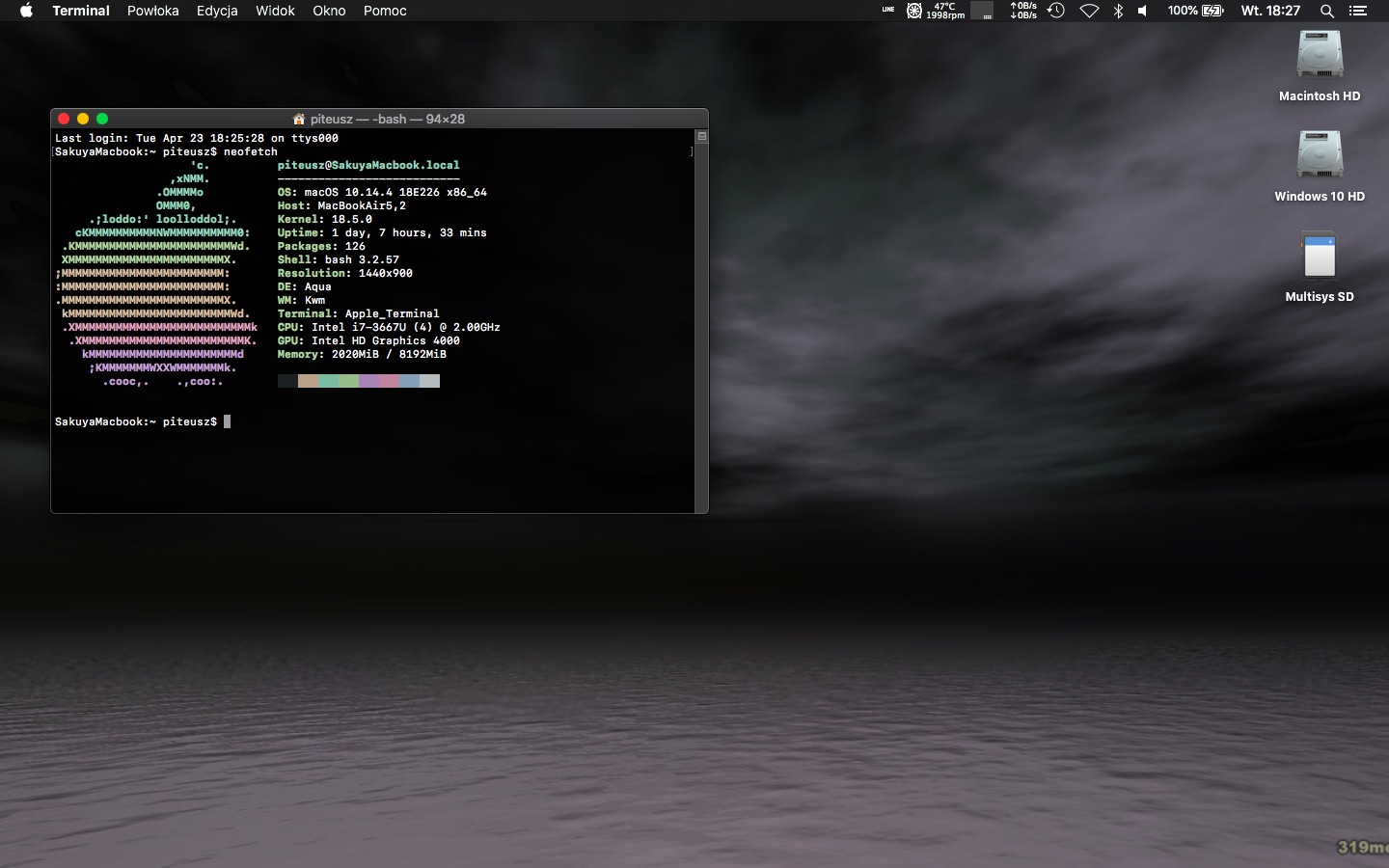This screenshot has width=1389, height=868.
Task: Click the Uptime line in neofetch output
Action: [382, 232]
